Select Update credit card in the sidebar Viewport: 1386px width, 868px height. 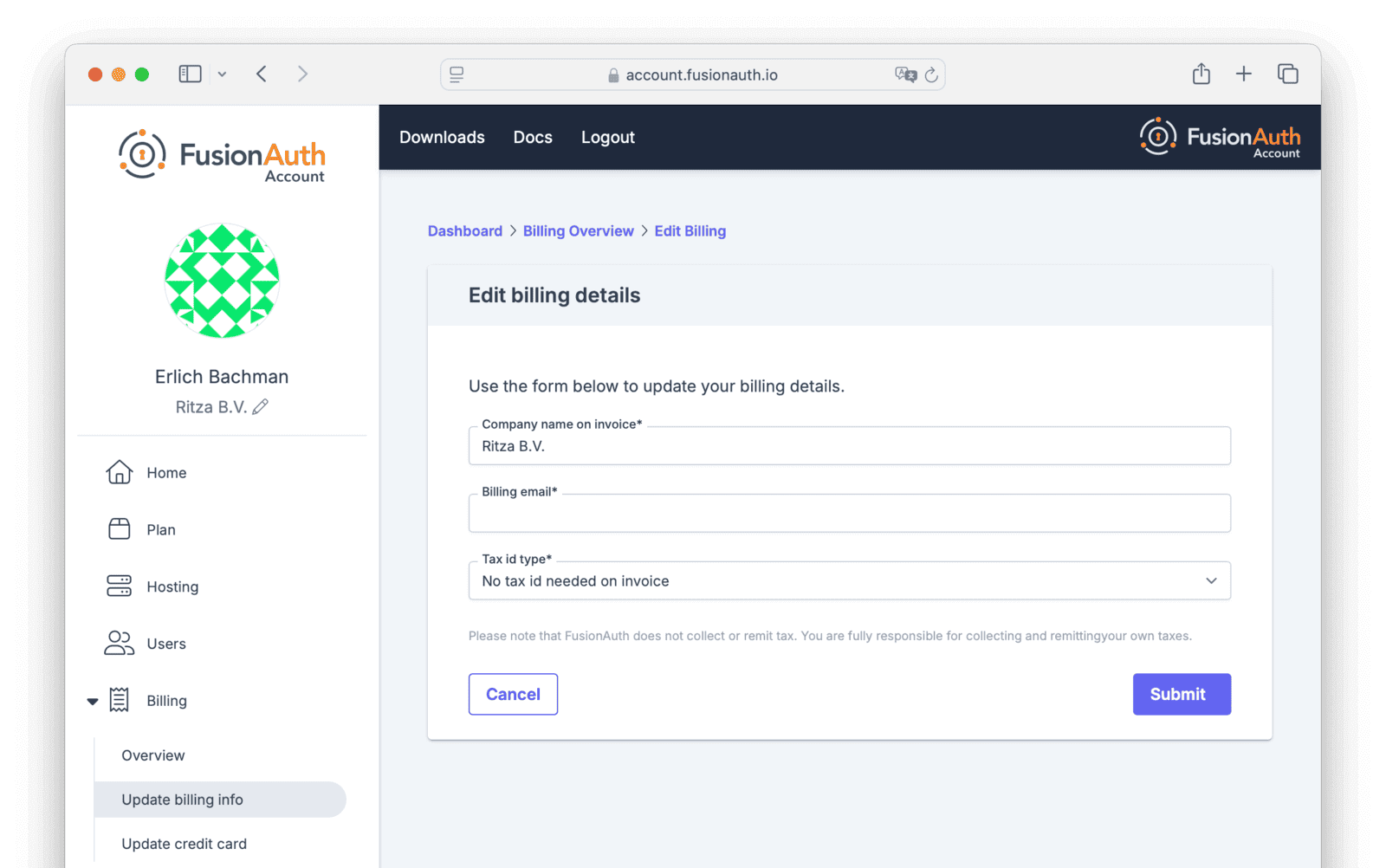184,843
